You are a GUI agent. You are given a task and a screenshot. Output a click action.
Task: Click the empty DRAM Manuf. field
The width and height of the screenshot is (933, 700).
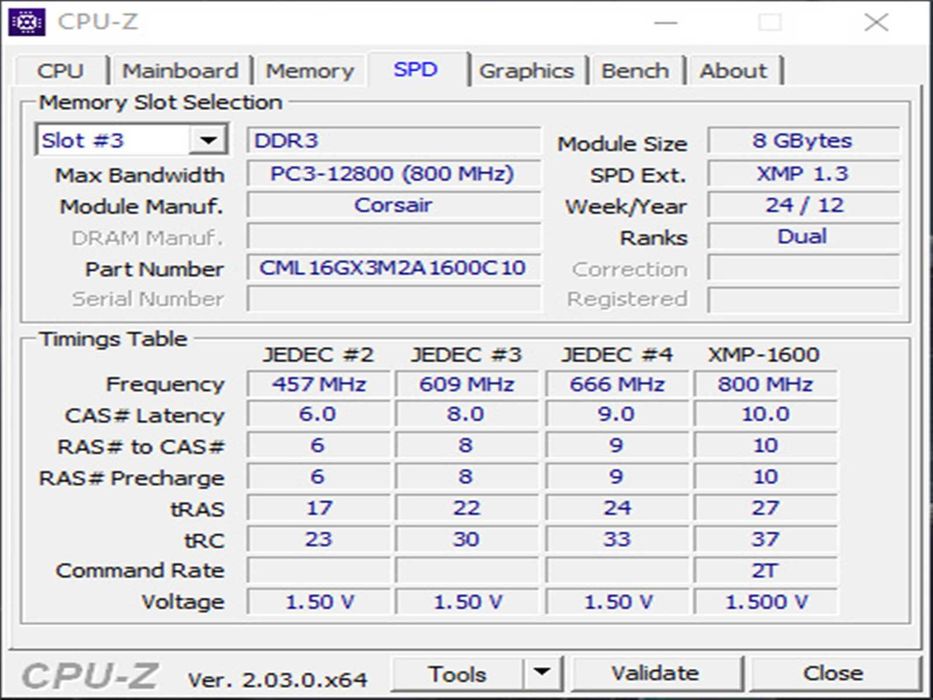tap(393, 236)
